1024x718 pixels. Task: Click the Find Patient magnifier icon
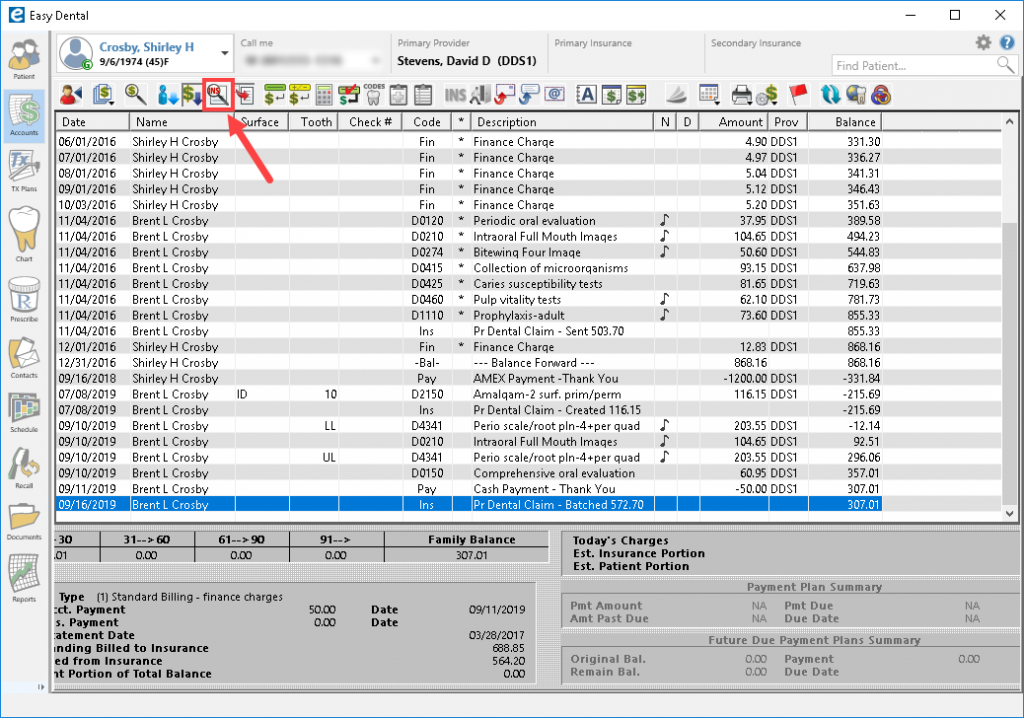[x=1006, y=65]
